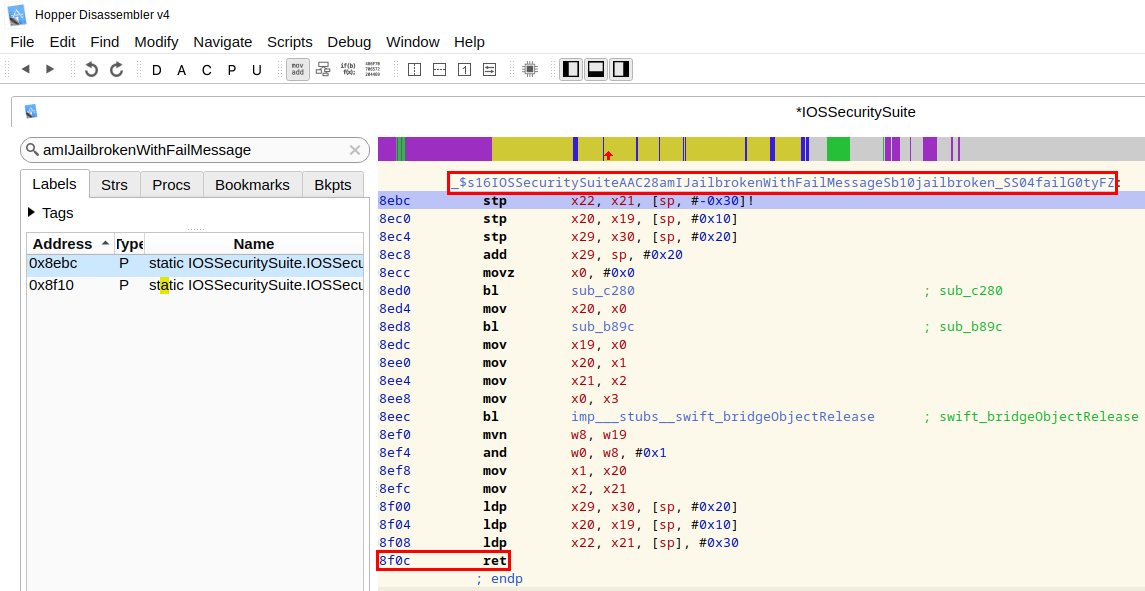This screenshot has width=1145, height=591.
Task: Go forward with the navigate forward arrow
Action: coord(50,69)
